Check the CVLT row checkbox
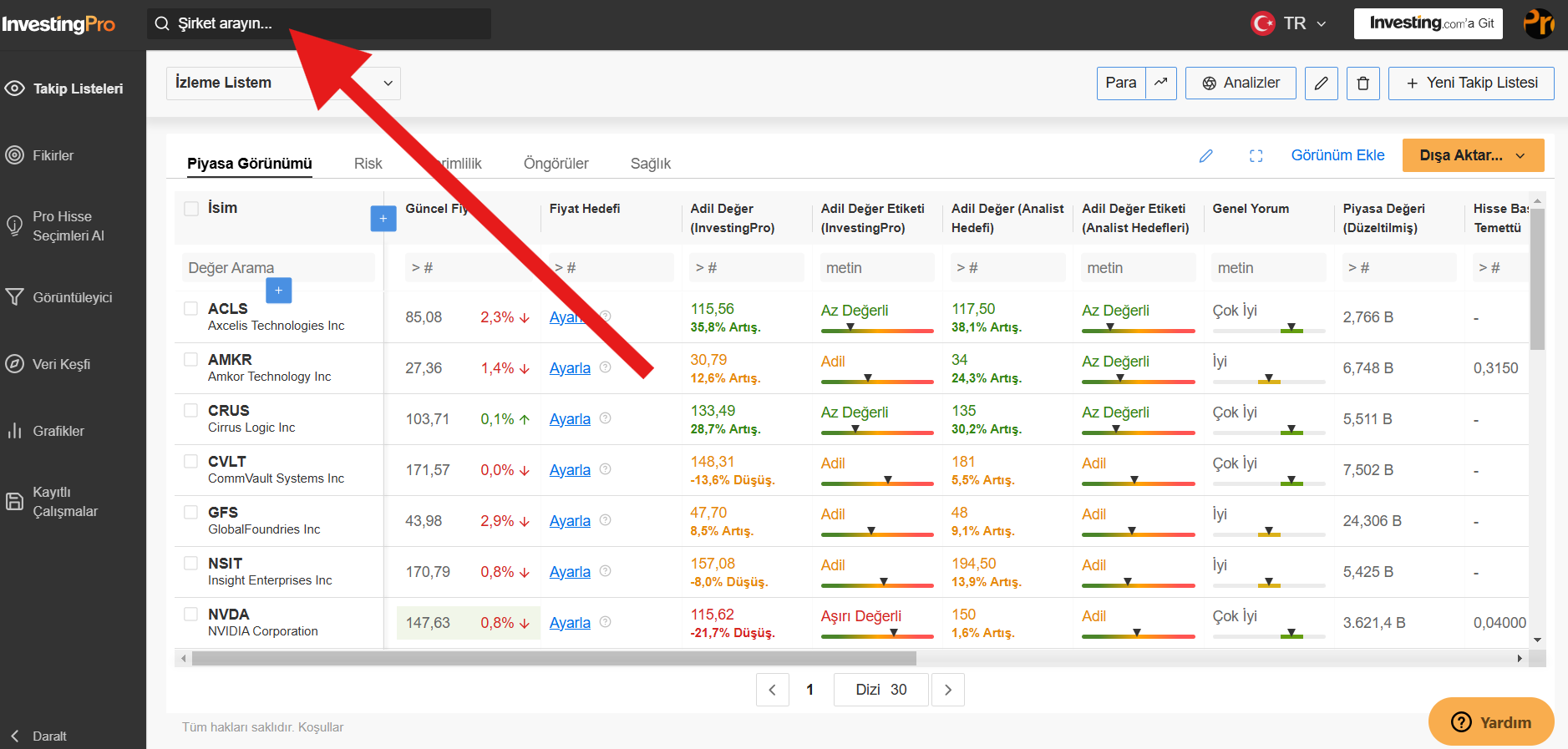Viewport: 1568px width, 749px height. (191, 462)
